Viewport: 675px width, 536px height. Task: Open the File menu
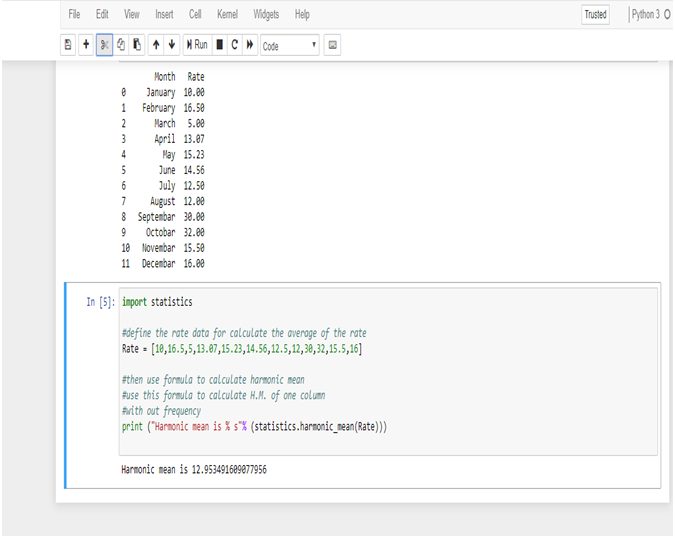(74, 15)
